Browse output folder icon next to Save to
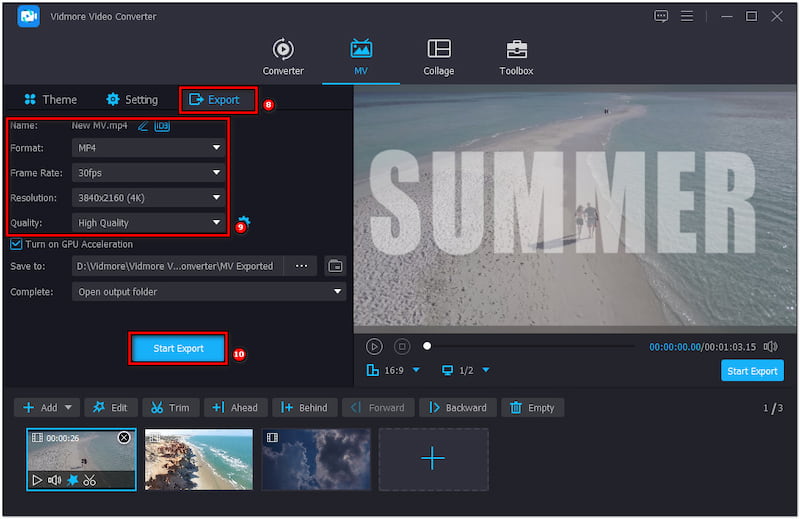Screen dimensions: 800x519 tap(335, 266)
